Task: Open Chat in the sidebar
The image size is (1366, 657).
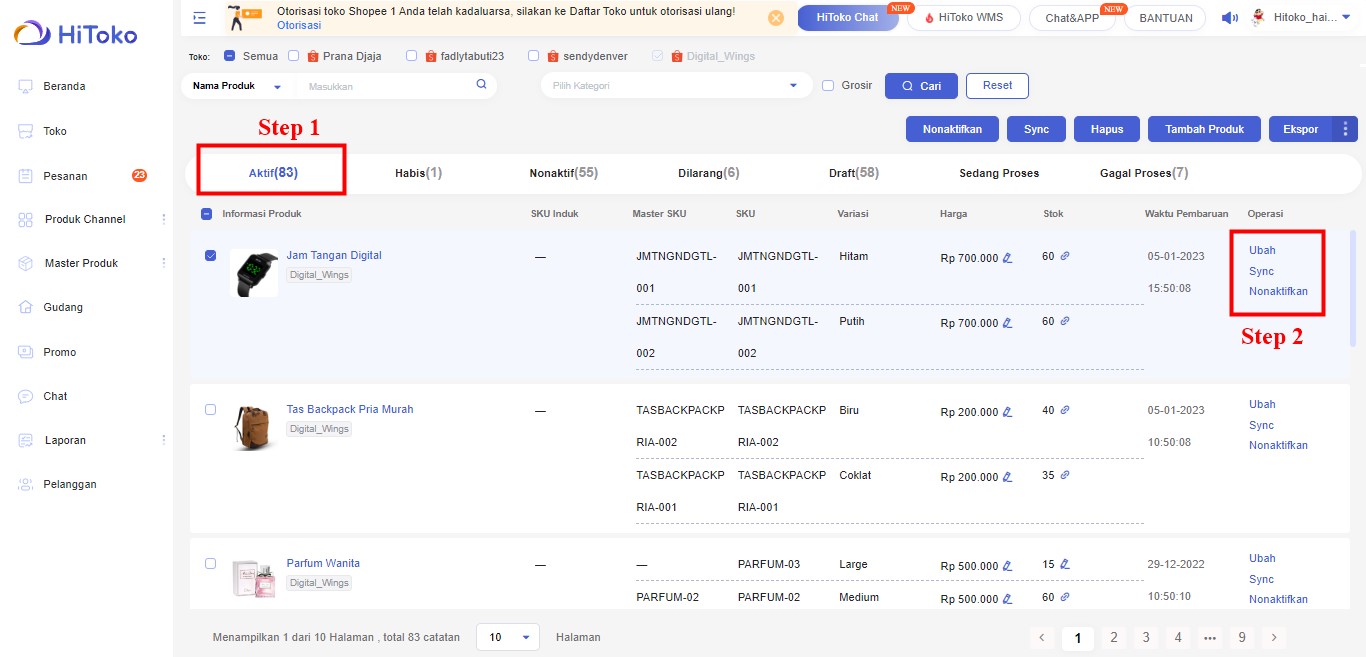Action: click(x=55, y=396)
